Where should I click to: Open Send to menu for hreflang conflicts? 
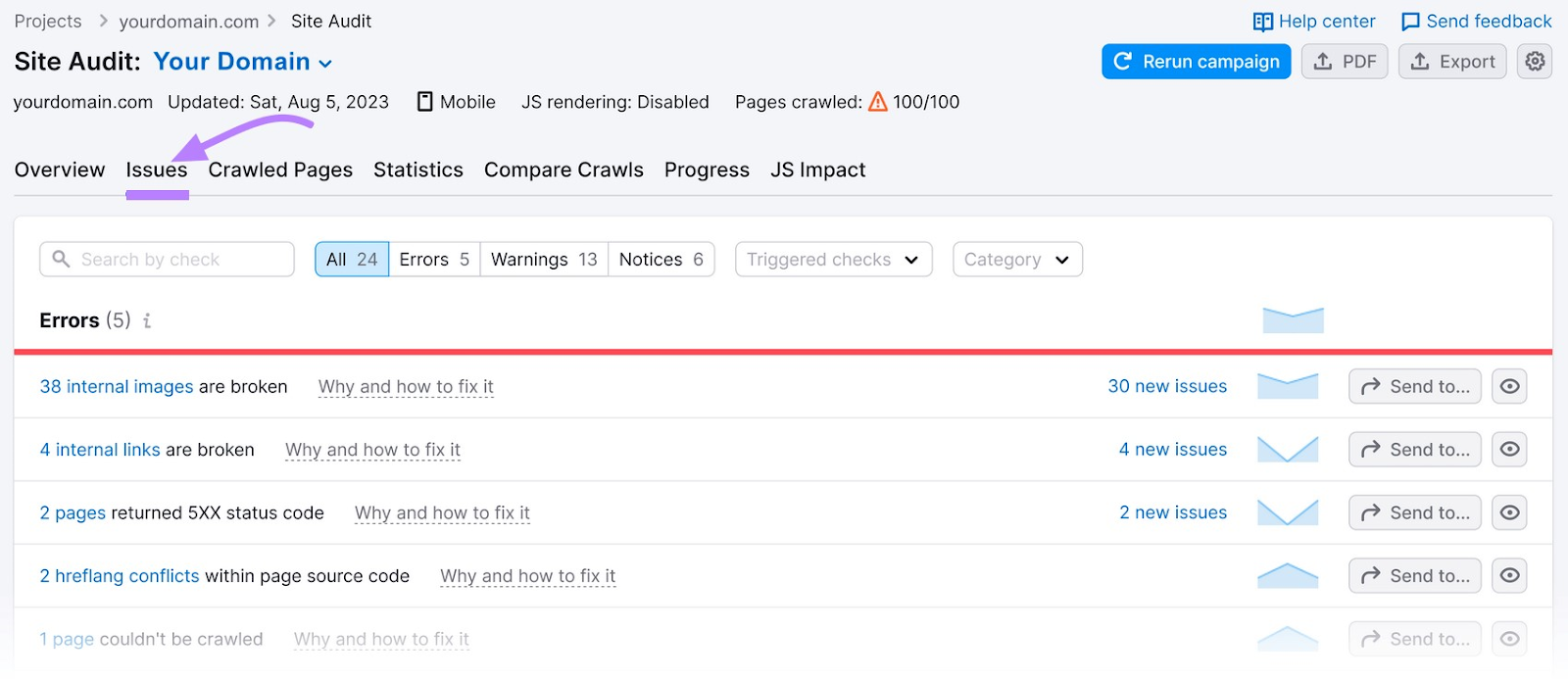pos(1414,575)
